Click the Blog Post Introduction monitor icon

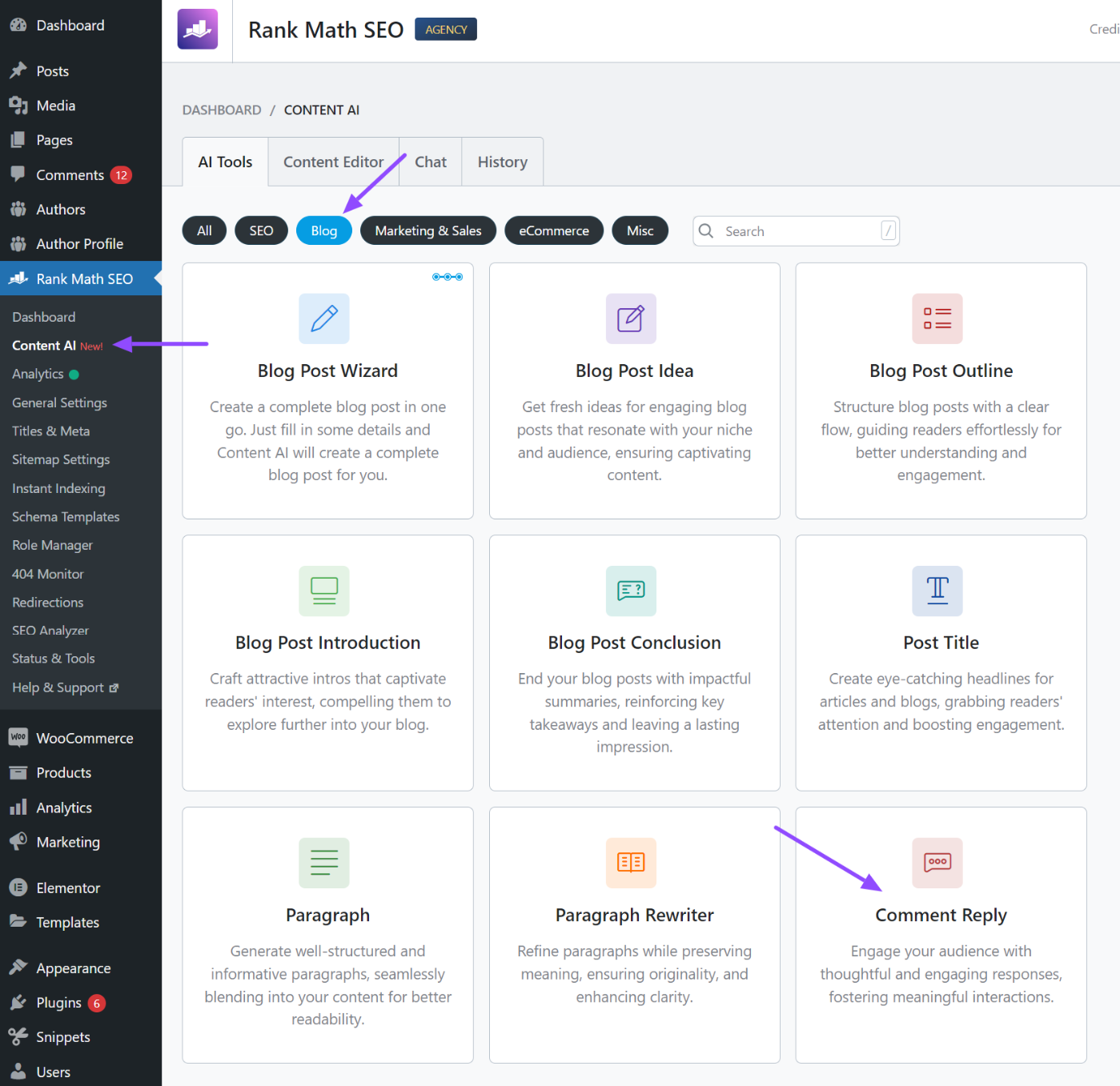tap(324, 591)
